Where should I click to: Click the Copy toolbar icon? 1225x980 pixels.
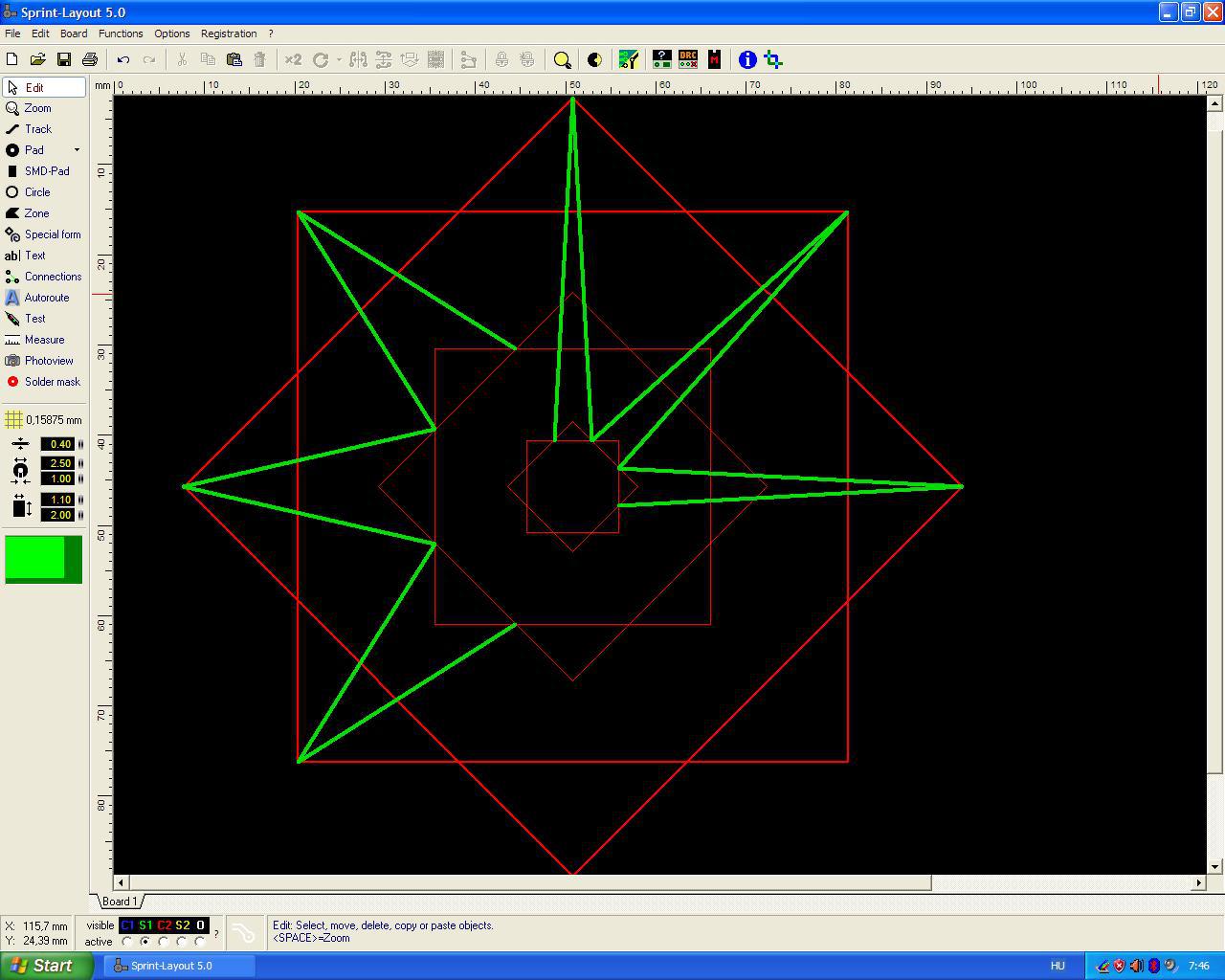pos(208,59)
